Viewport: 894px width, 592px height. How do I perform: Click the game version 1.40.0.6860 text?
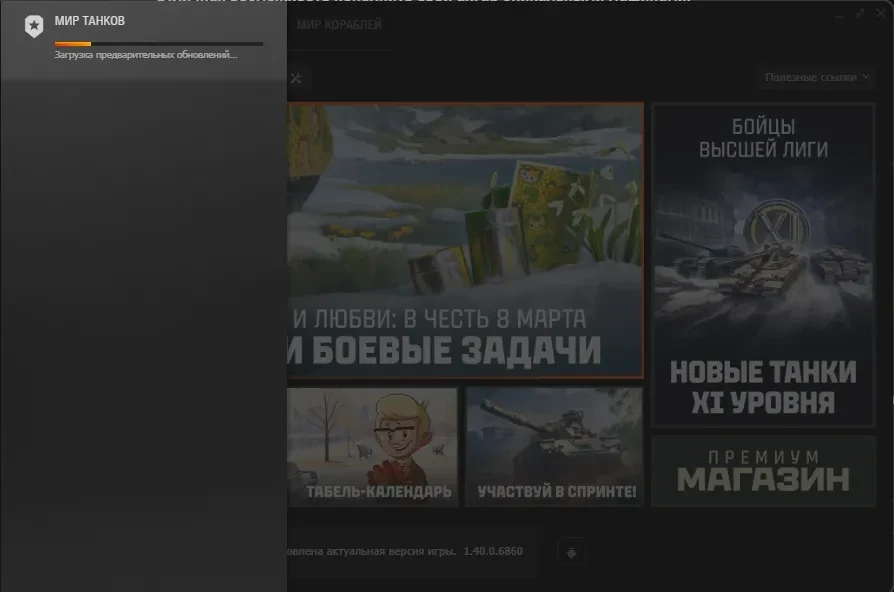pyautogui.click(x=492, y=552)
